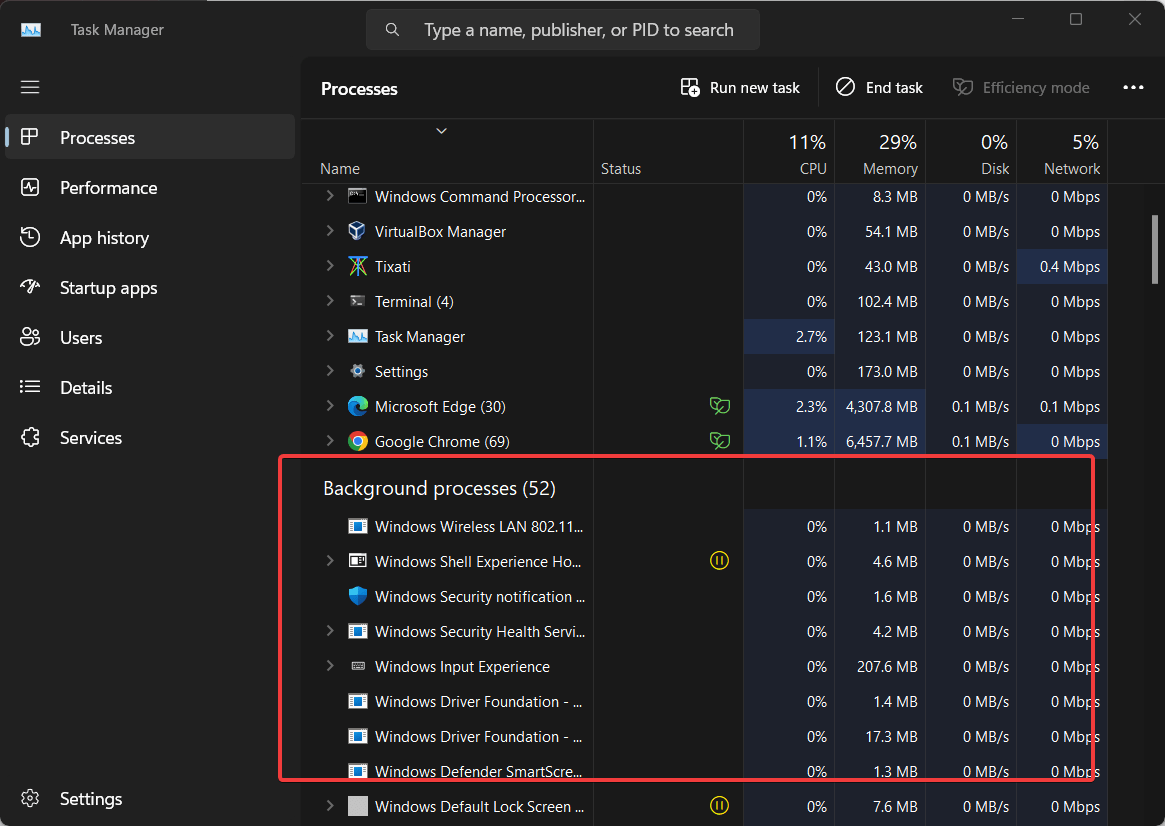
Task: Expand the Terminal process group
Action: point(329,301)
